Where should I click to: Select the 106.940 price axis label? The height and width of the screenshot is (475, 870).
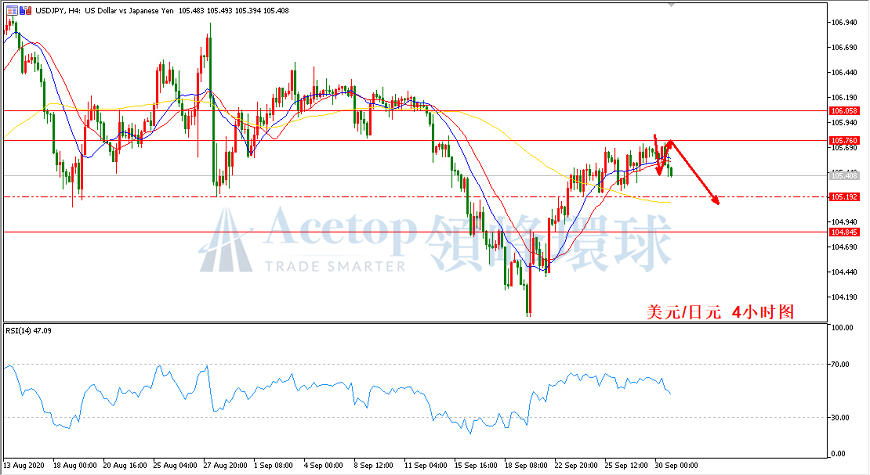tap(844, 23)
